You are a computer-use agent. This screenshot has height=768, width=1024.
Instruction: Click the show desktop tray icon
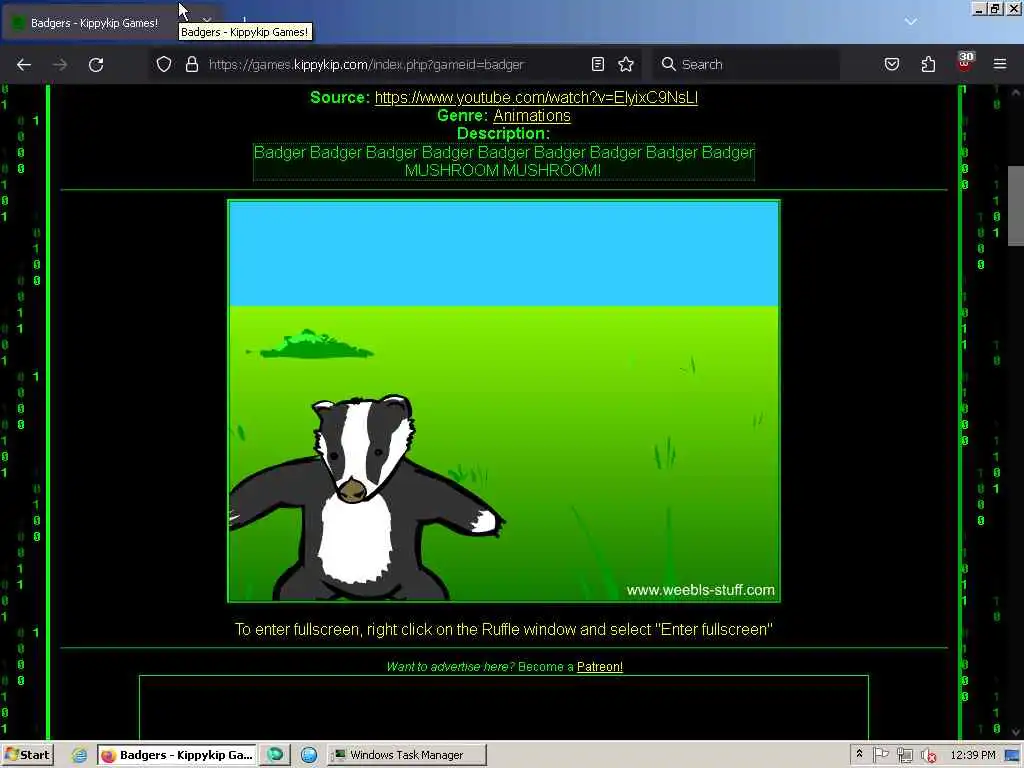coord(1013,755)
